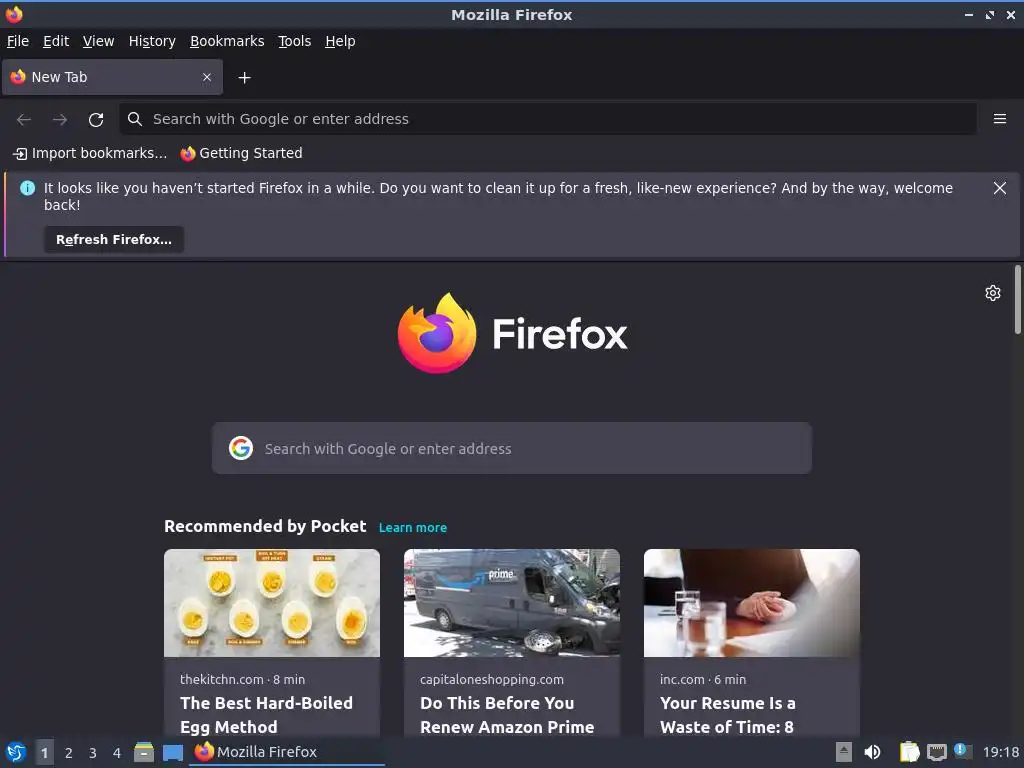Open the View menu

click(99, 41)
